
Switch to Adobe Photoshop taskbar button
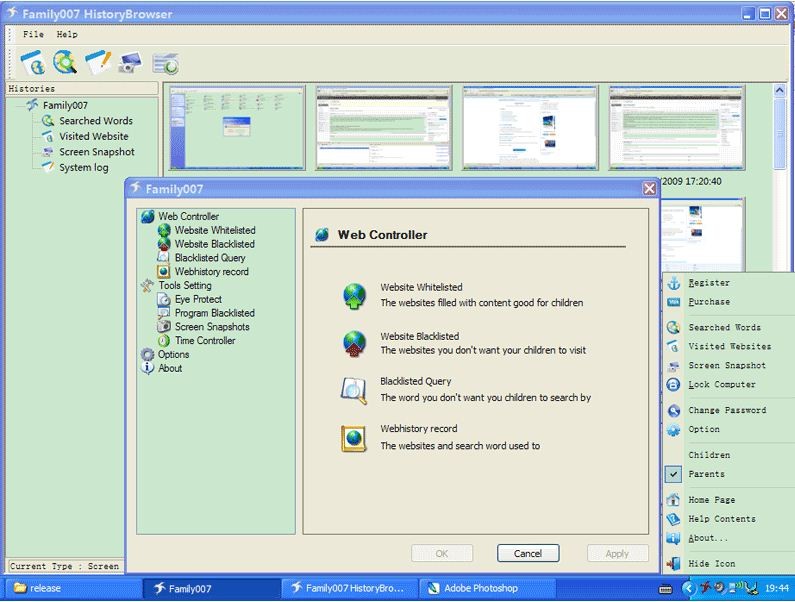point(488,588)
